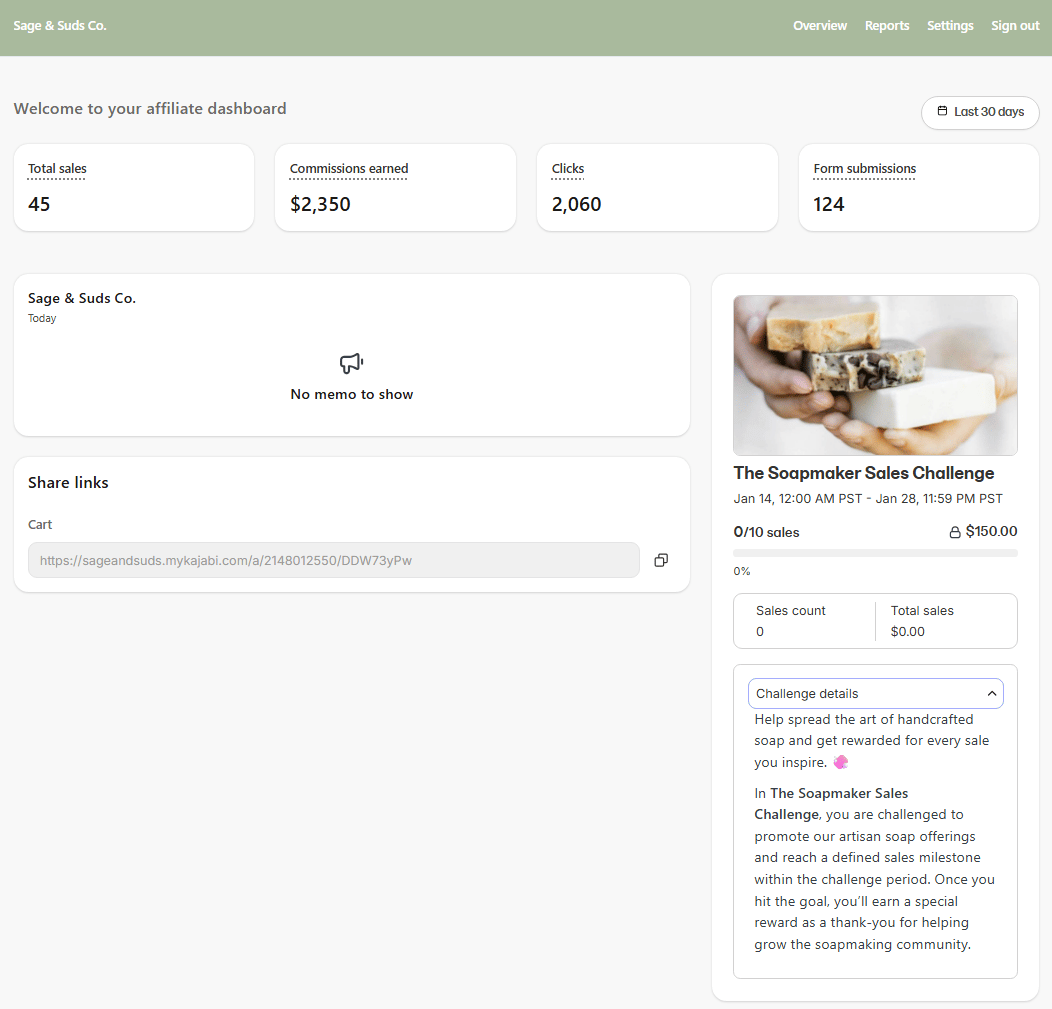Click the 45 total sales value
Screen dimensions: 1052x1009
coord(39,204)
